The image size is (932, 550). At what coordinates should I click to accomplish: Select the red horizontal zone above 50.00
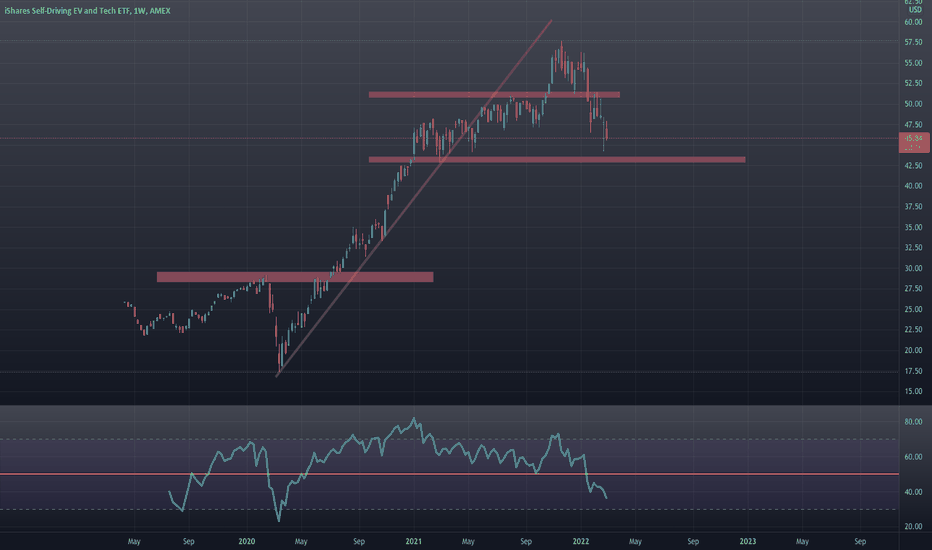494,95
